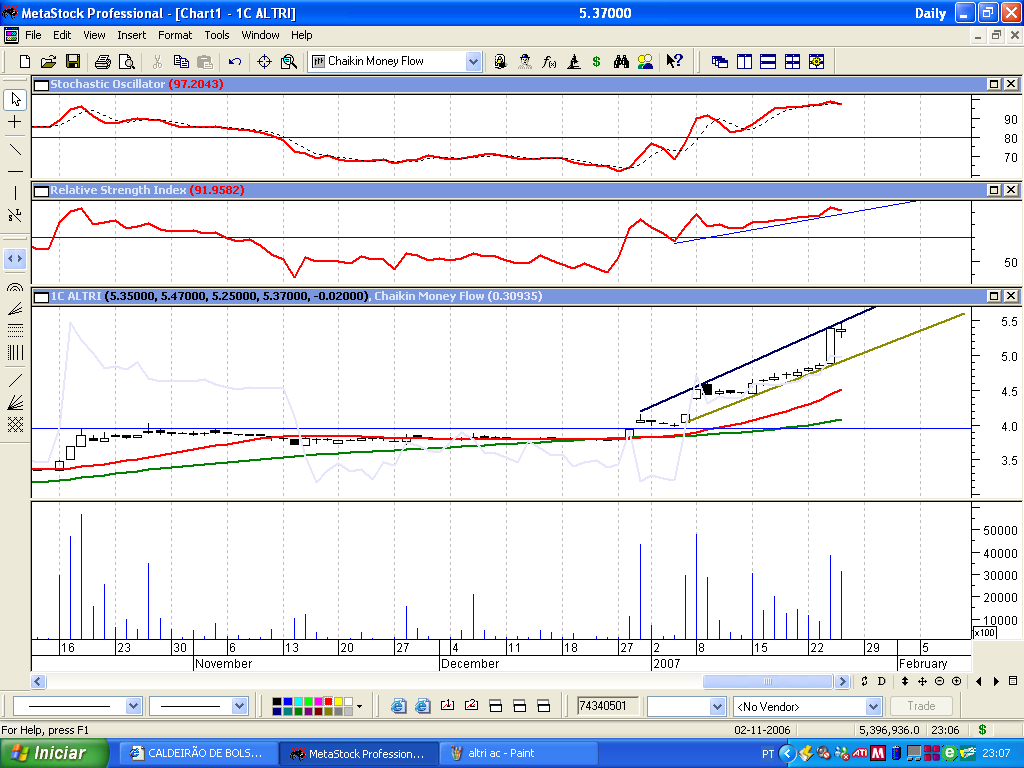The height and width of the screenshot is (768, 1024).
Task: Click the Save diskette icon in toolbar
Action: [x=72, y=61]
